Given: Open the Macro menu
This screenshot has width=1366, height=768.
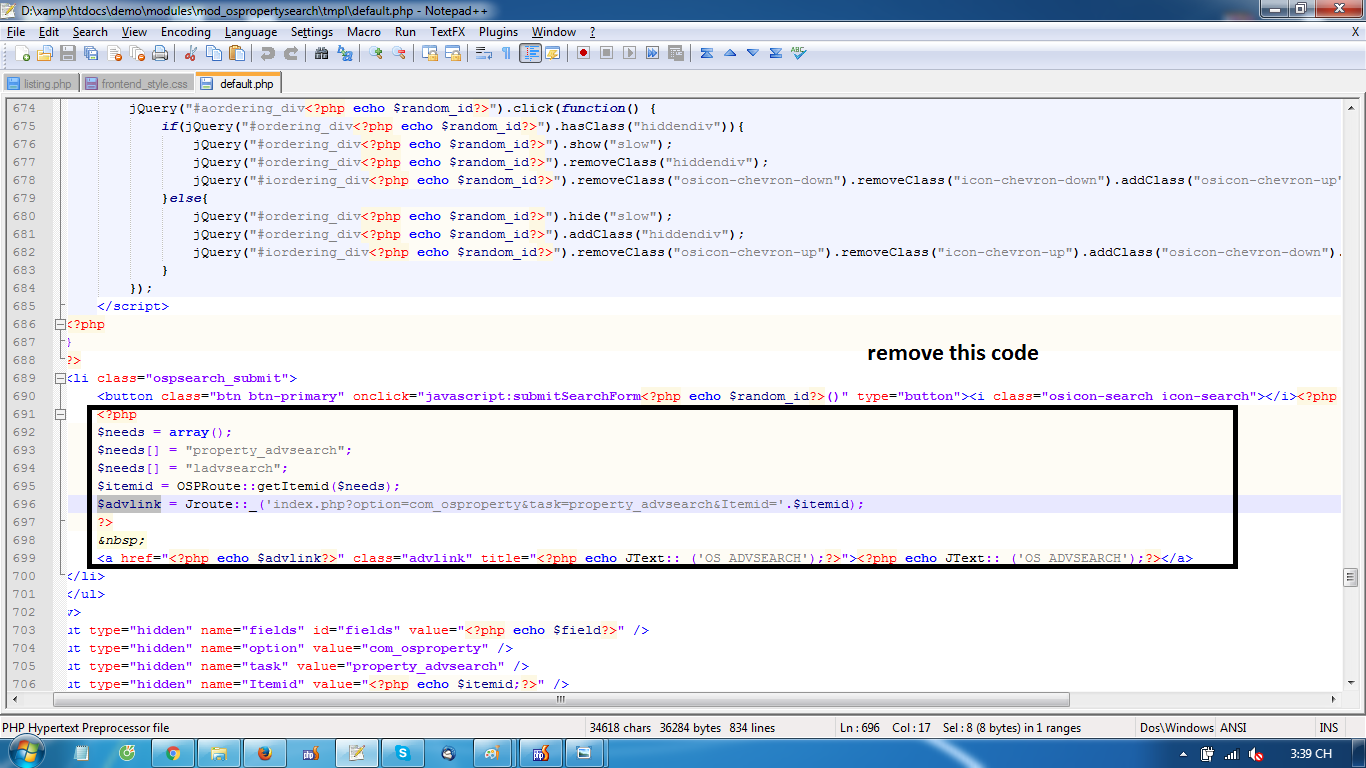Looking at the screenshot, I should point(364,32).
